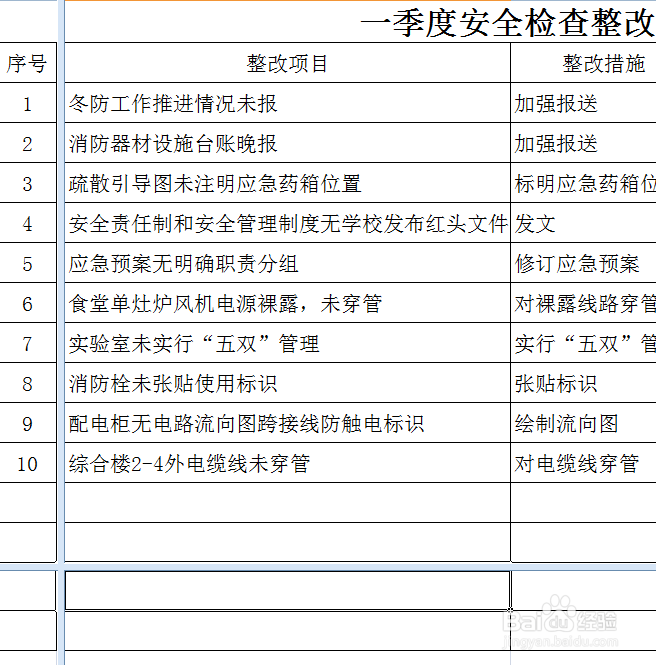The height and width of the screenshot is (665, 656).
Task: Click serial number 5 cell
Action: pyautogui.click(x=28, y=263)
